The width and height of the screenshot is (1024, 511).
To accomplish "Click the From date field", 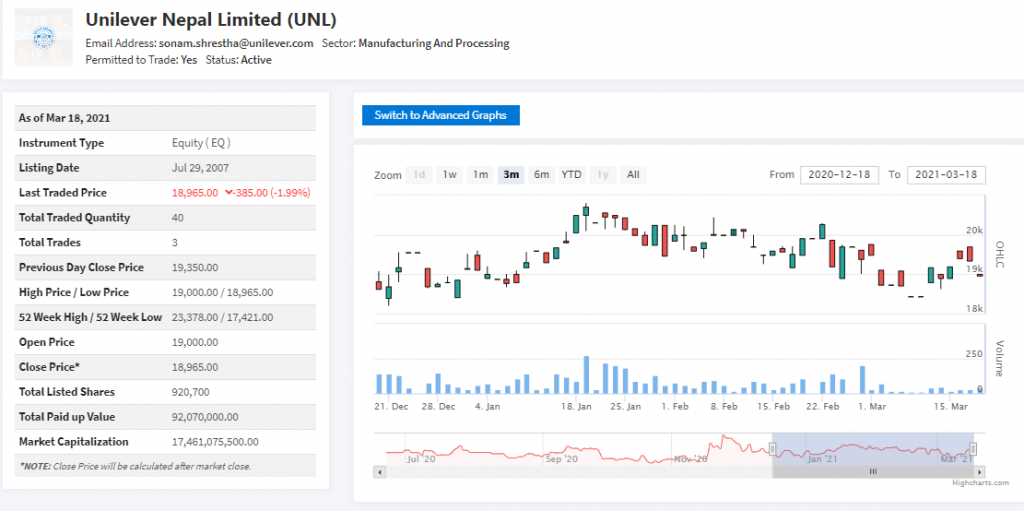I will tap(839, 175).
